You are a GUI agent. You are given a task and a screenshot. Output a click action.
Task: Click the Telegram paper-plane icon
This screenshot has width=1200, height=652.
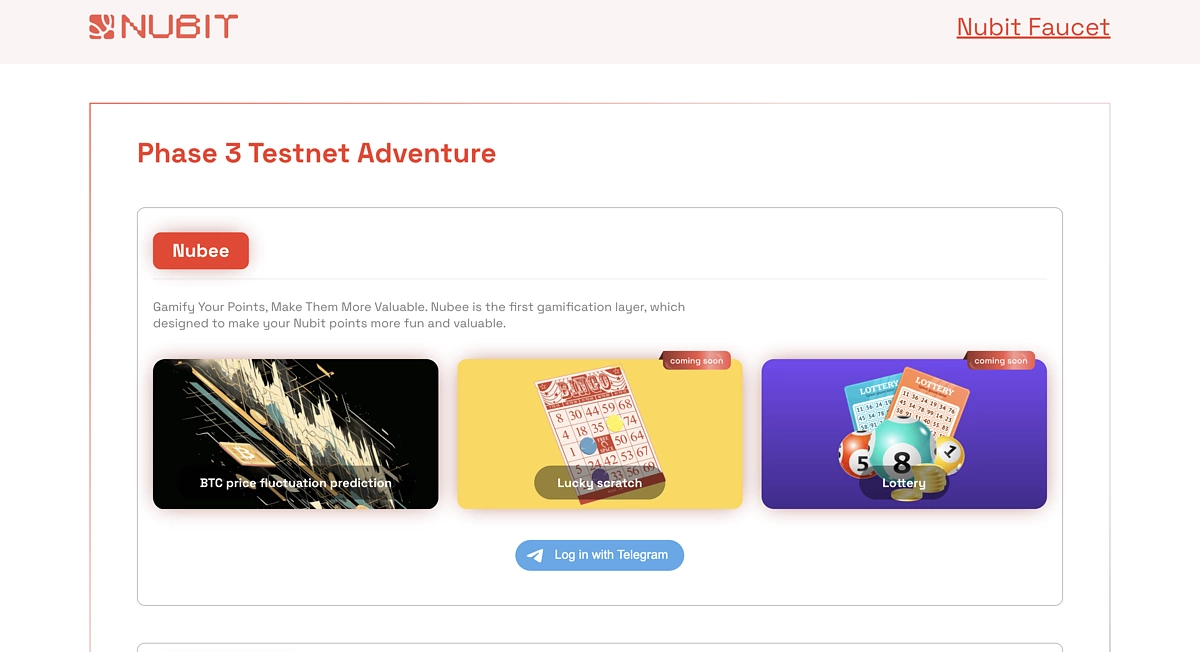(536, 555)
